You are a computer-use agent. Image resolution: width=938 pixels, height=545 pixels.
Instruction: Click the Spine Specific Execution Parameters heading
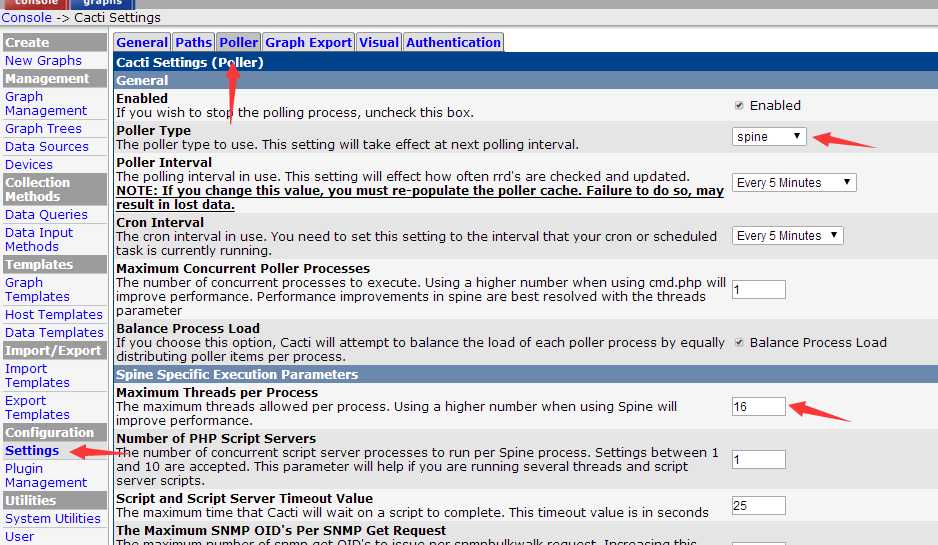point(237,375)
